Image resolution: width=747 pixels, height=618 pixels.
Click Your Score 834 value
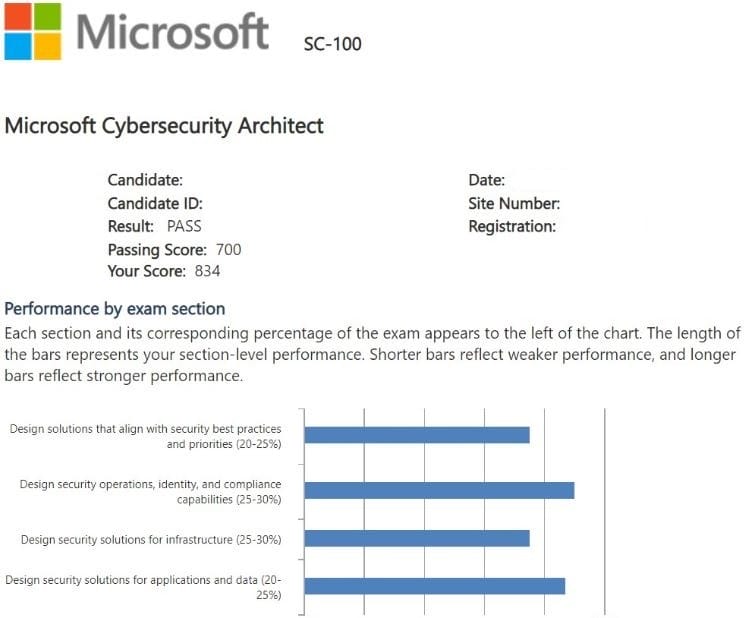point(207,271)
